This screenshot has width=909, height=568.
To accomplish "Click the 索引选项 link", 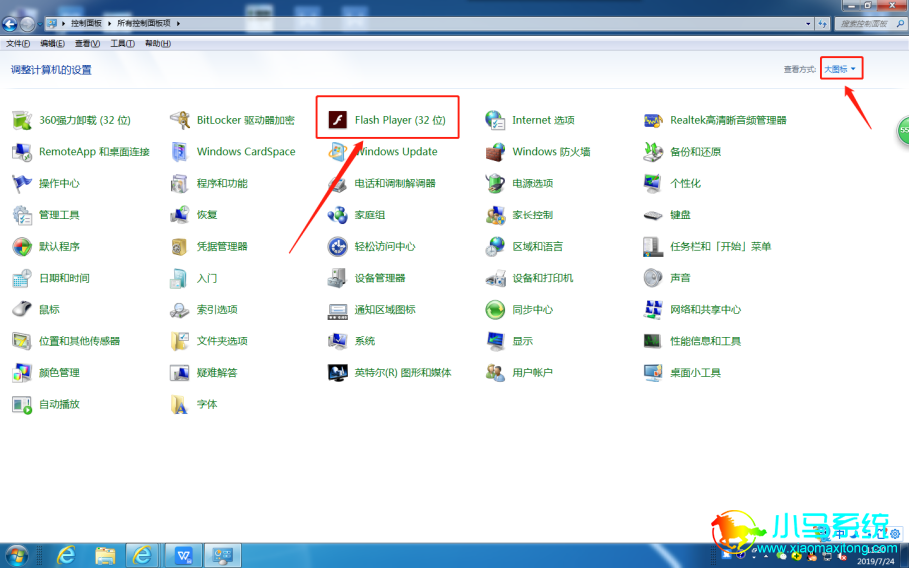I will pyautogui.click(x=217, y=310).
